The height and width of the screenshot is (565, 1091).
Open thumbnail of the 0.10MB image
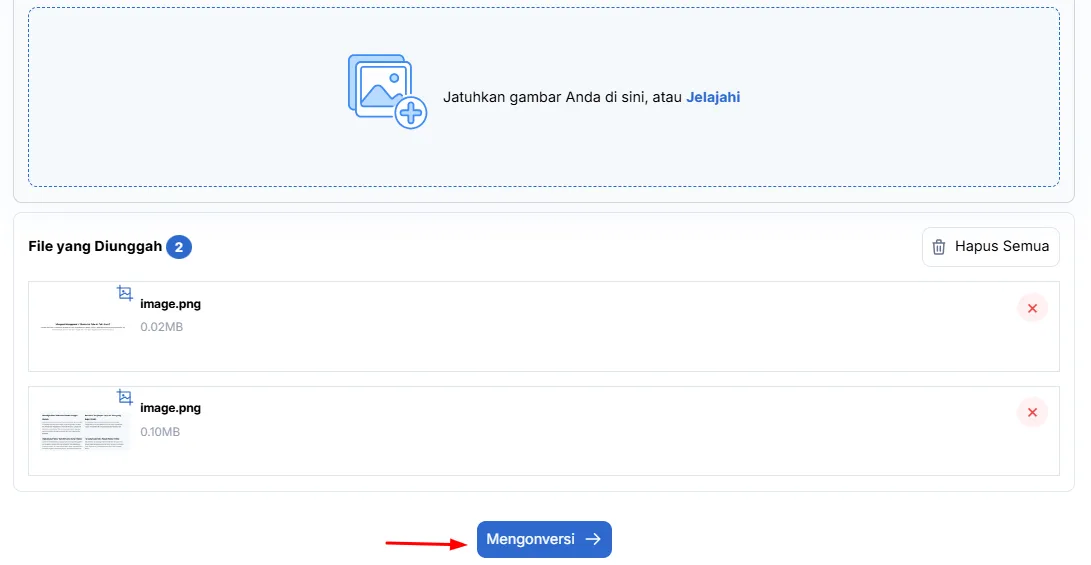pos(83,432)
